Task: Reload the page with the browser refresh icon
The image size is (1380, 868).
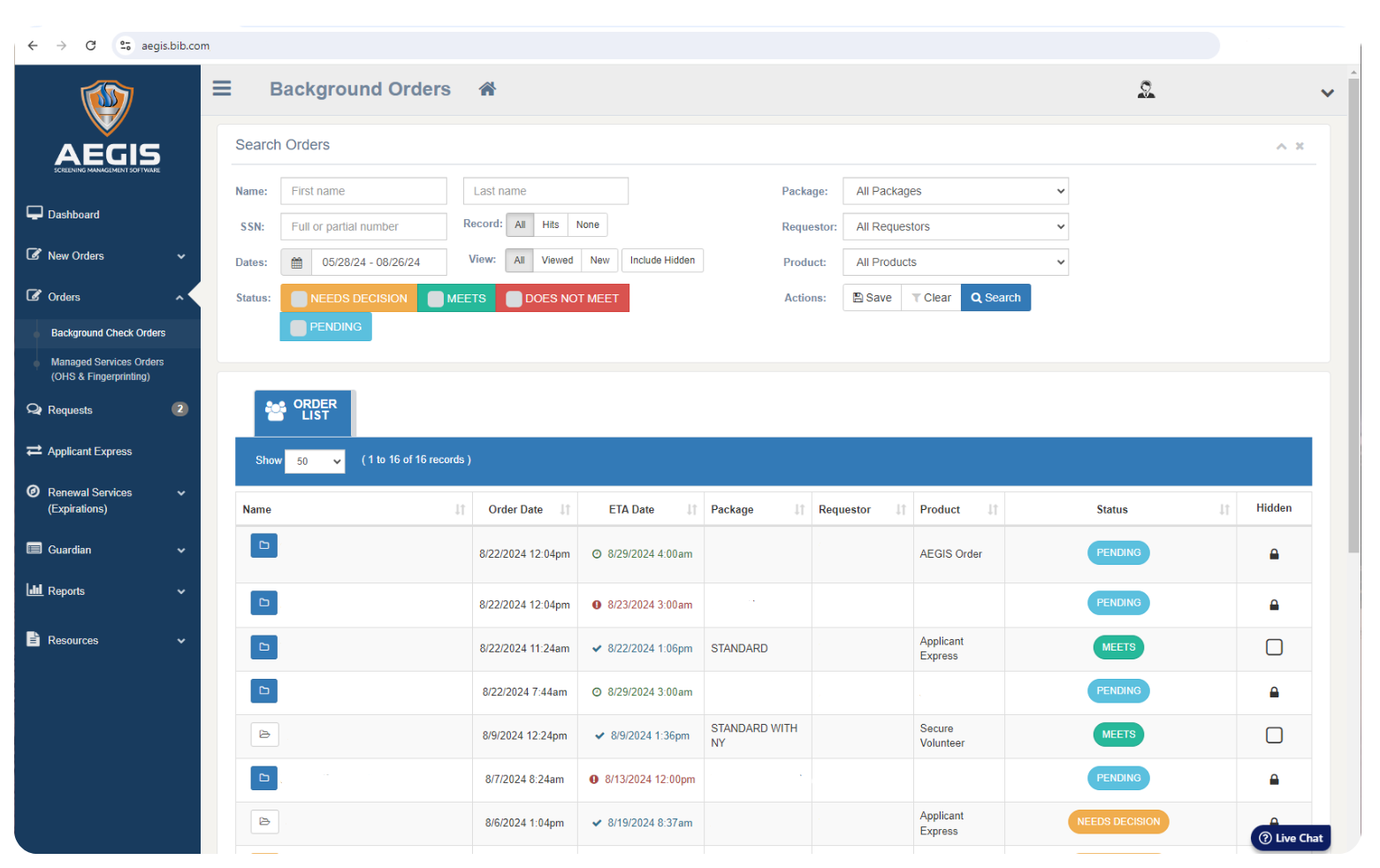Action: (90, 46)
